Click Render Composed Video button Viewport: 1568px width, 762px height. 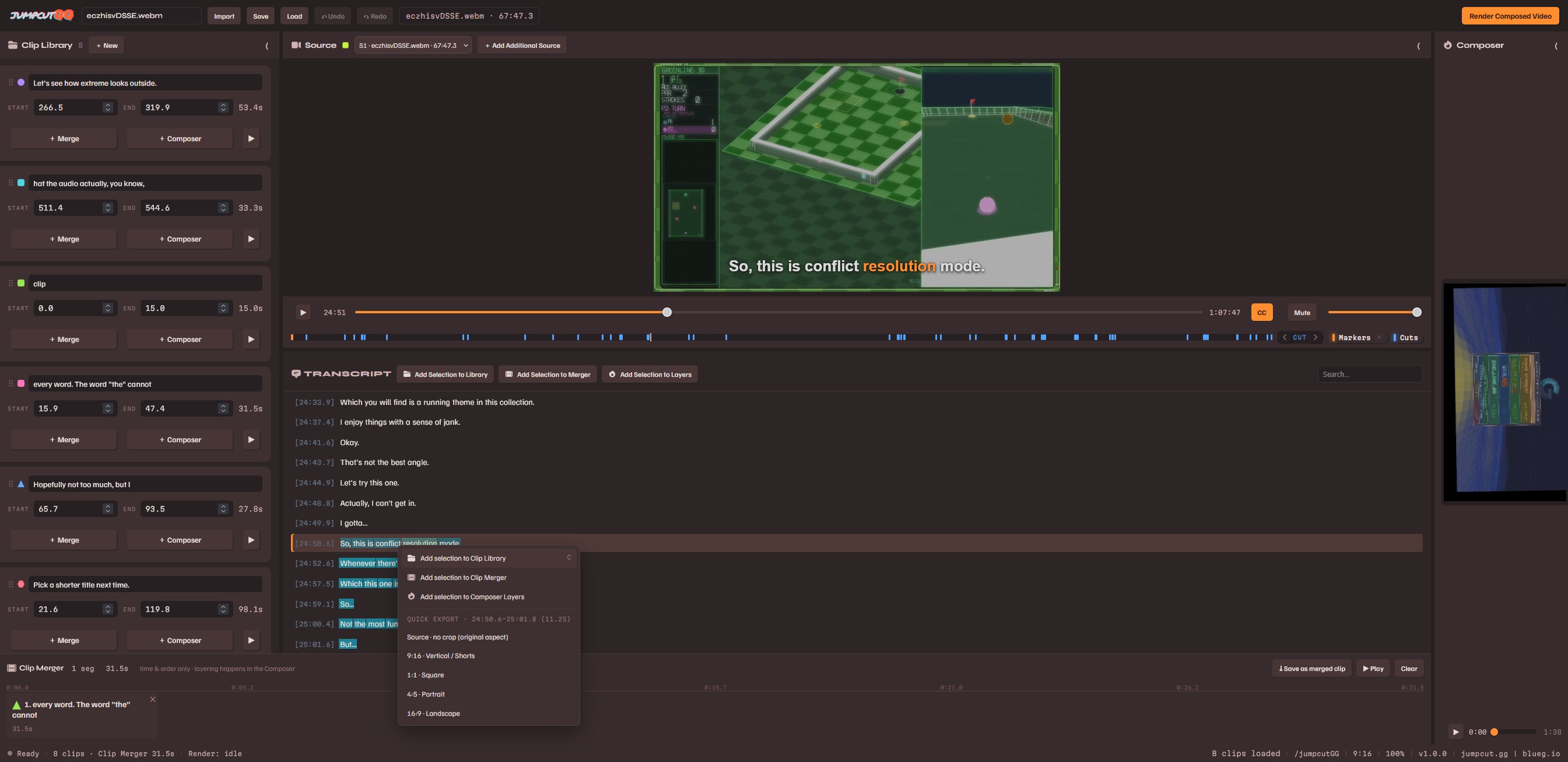[1510, 16]
